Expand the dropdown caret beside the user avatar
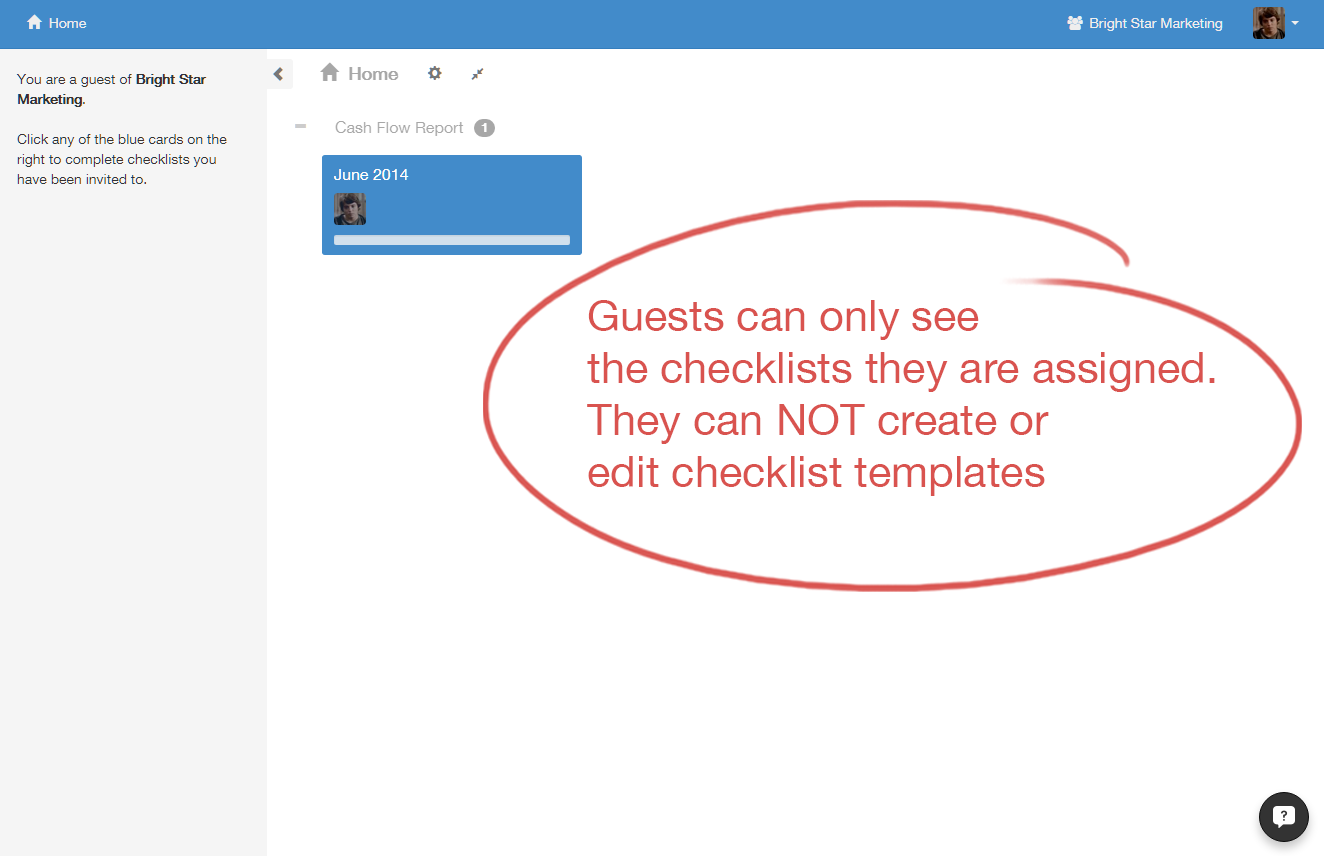The image size is (1324, 856). pos(1296,23)
